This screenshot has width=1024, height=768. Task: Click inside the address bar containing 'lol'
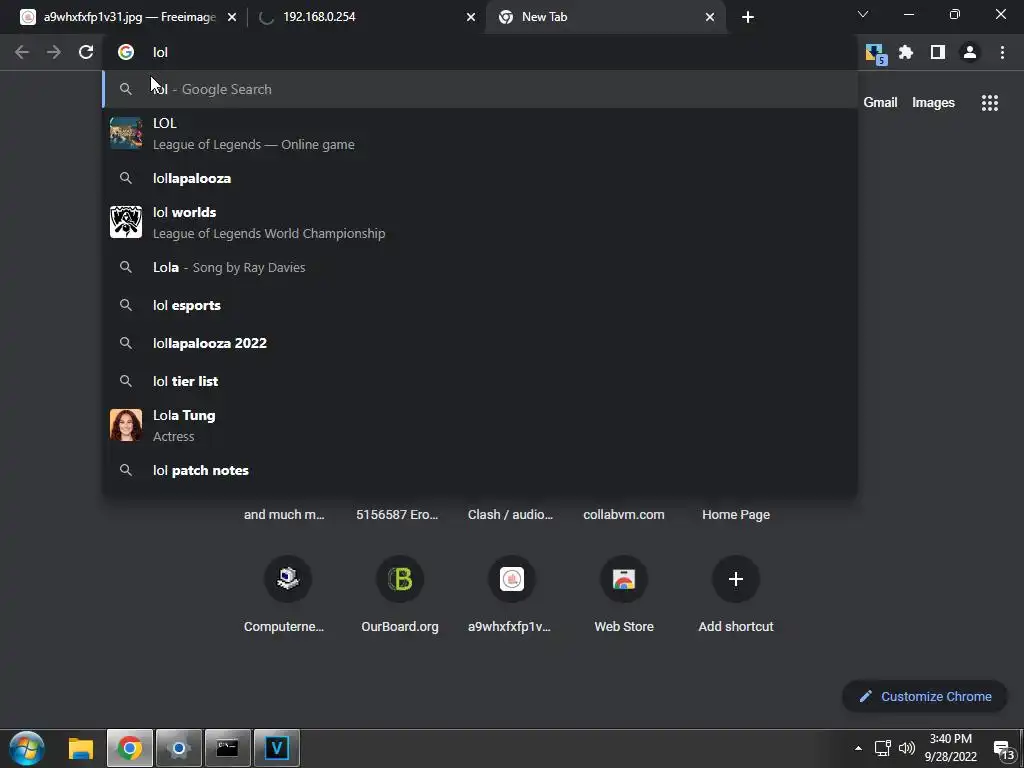pos(480,52)
